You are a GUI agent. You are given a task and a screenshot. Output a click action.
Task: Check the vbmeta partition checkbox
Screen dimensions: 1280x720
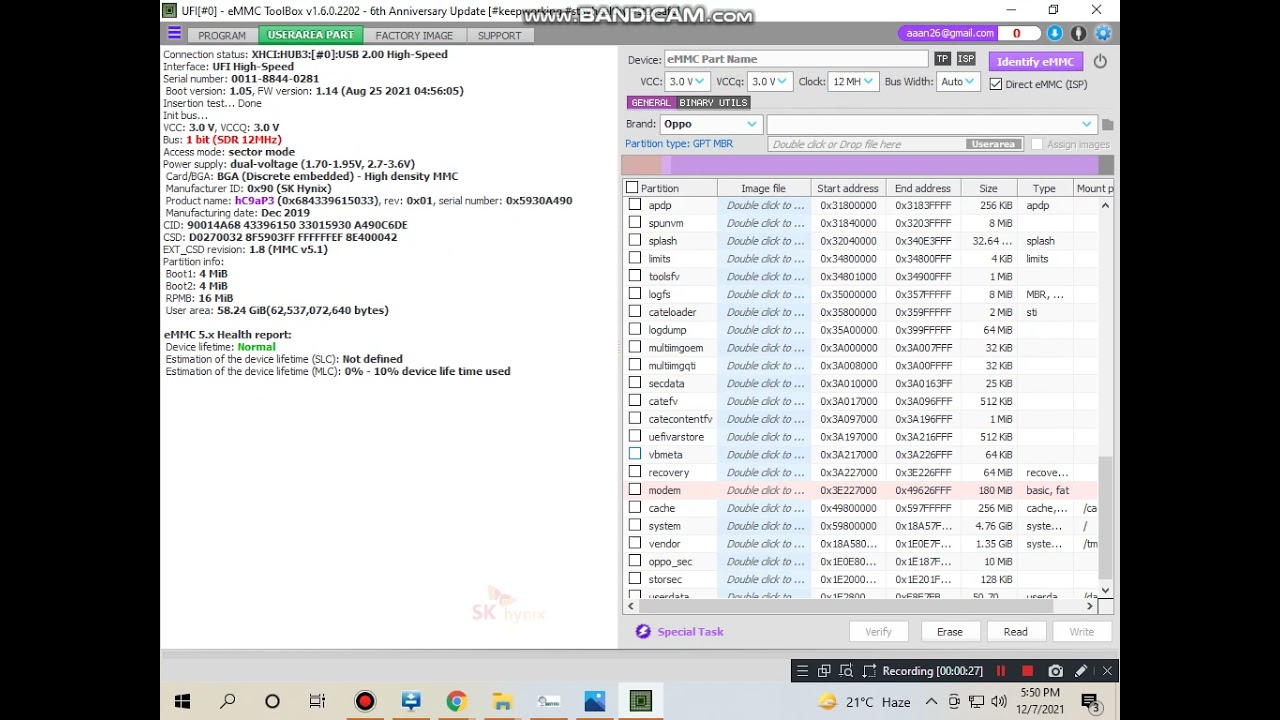[x=635, y=454]
